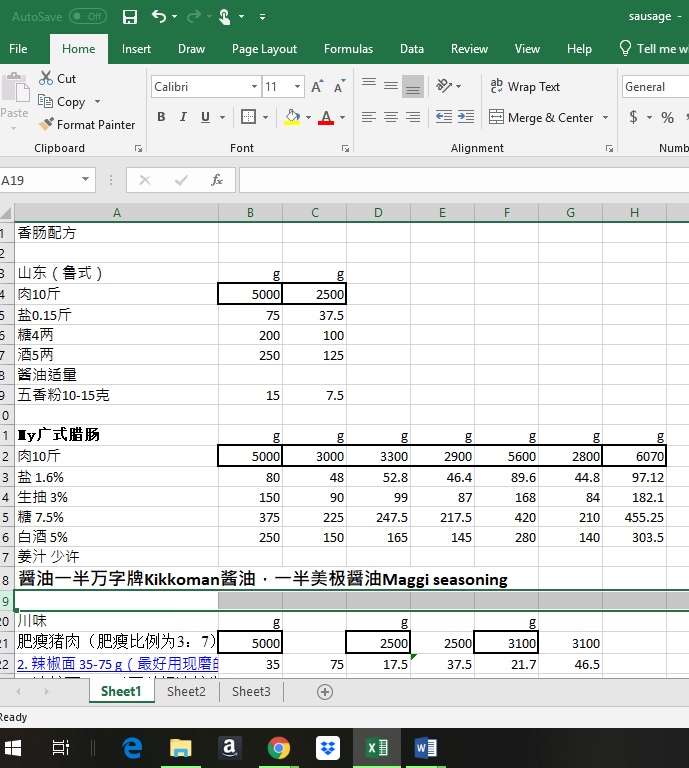This screenshot has width=689, height=768.
Task: Open the font name Calibri dropdown
Action: pos(254,87)
